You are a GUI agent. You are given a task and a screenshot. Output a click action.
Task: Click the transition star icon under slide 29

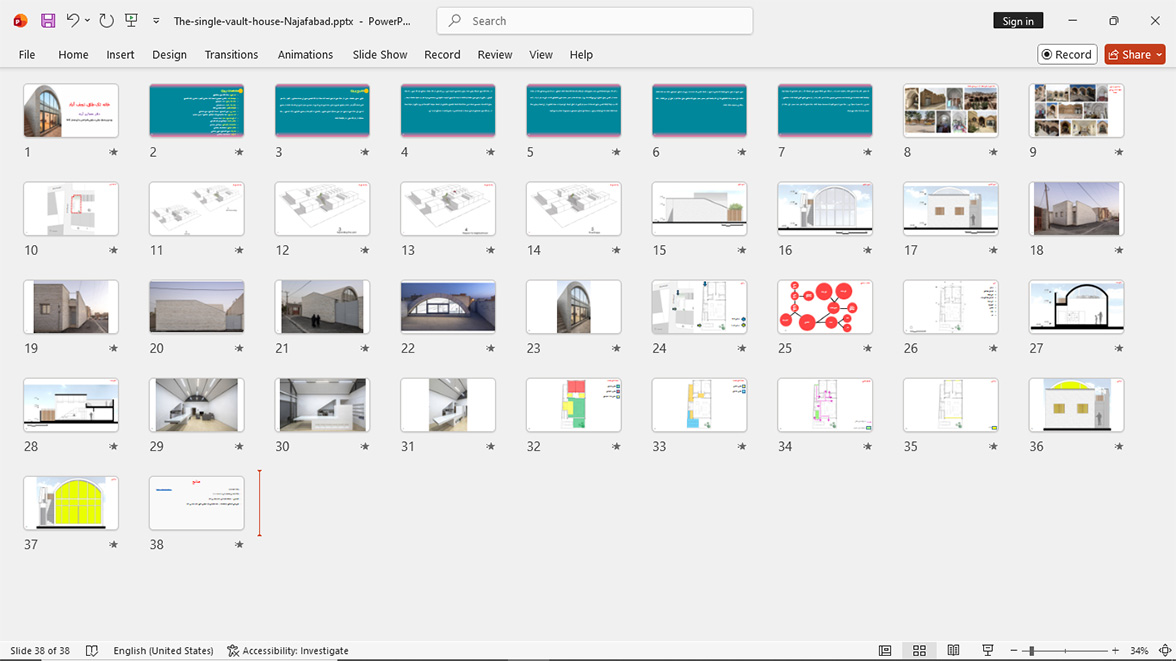click(x=239, y=446)
